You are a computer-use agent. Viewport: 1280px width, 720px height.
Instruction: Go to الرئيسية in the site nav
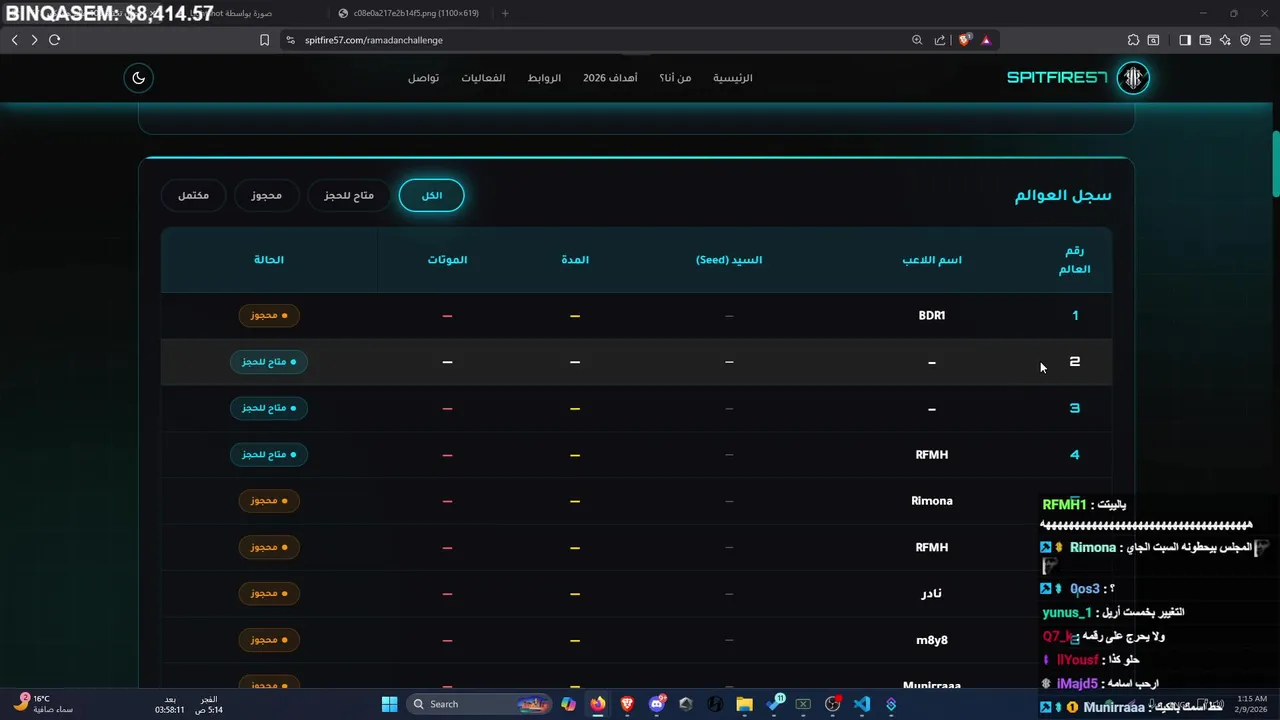(x=733, y=78)
